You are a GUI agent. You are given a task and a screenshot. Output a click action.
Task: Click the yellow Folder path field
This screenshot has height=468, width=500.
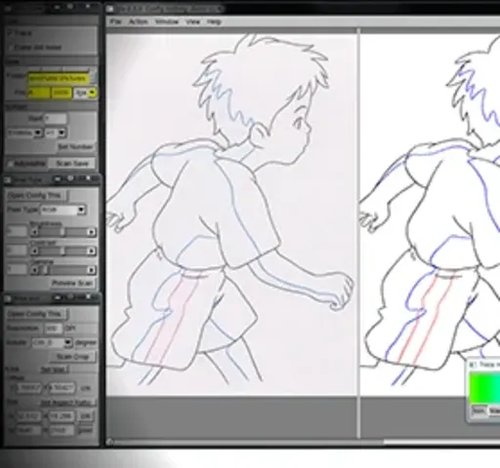click(58, 78)
